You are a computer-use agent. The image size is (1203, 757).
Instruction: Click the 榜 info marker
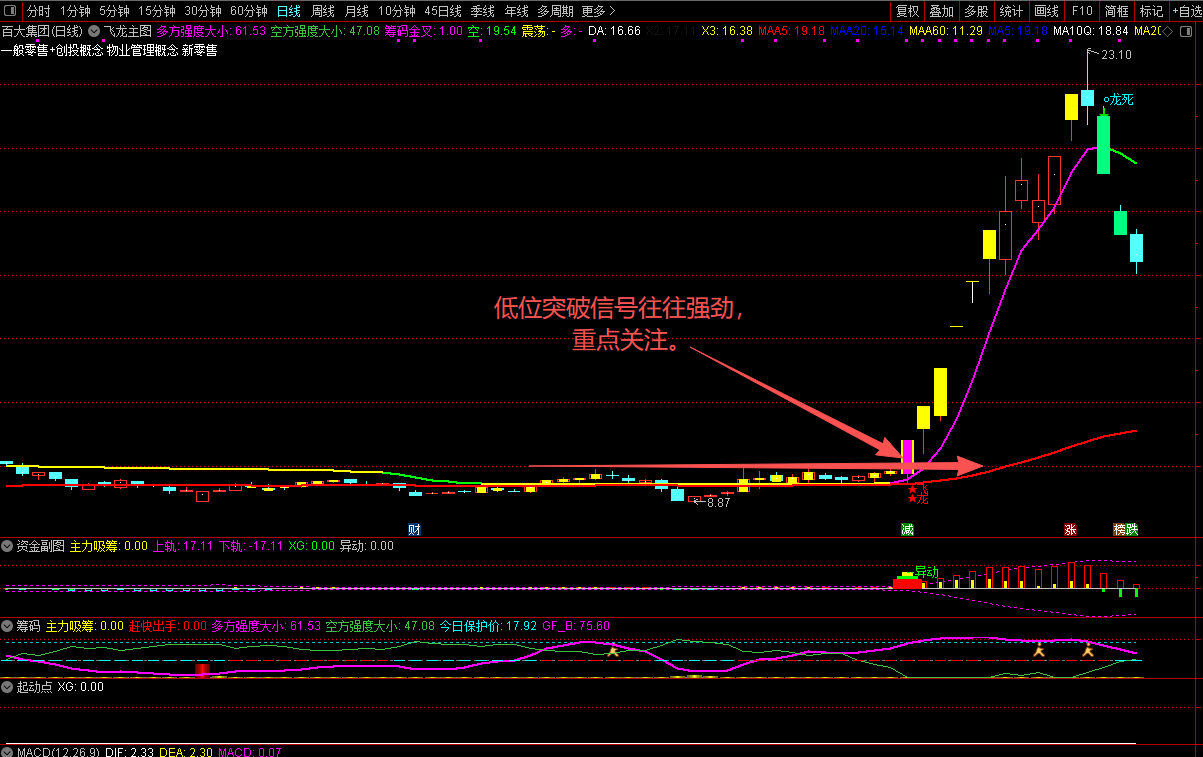coord(1120,529)
